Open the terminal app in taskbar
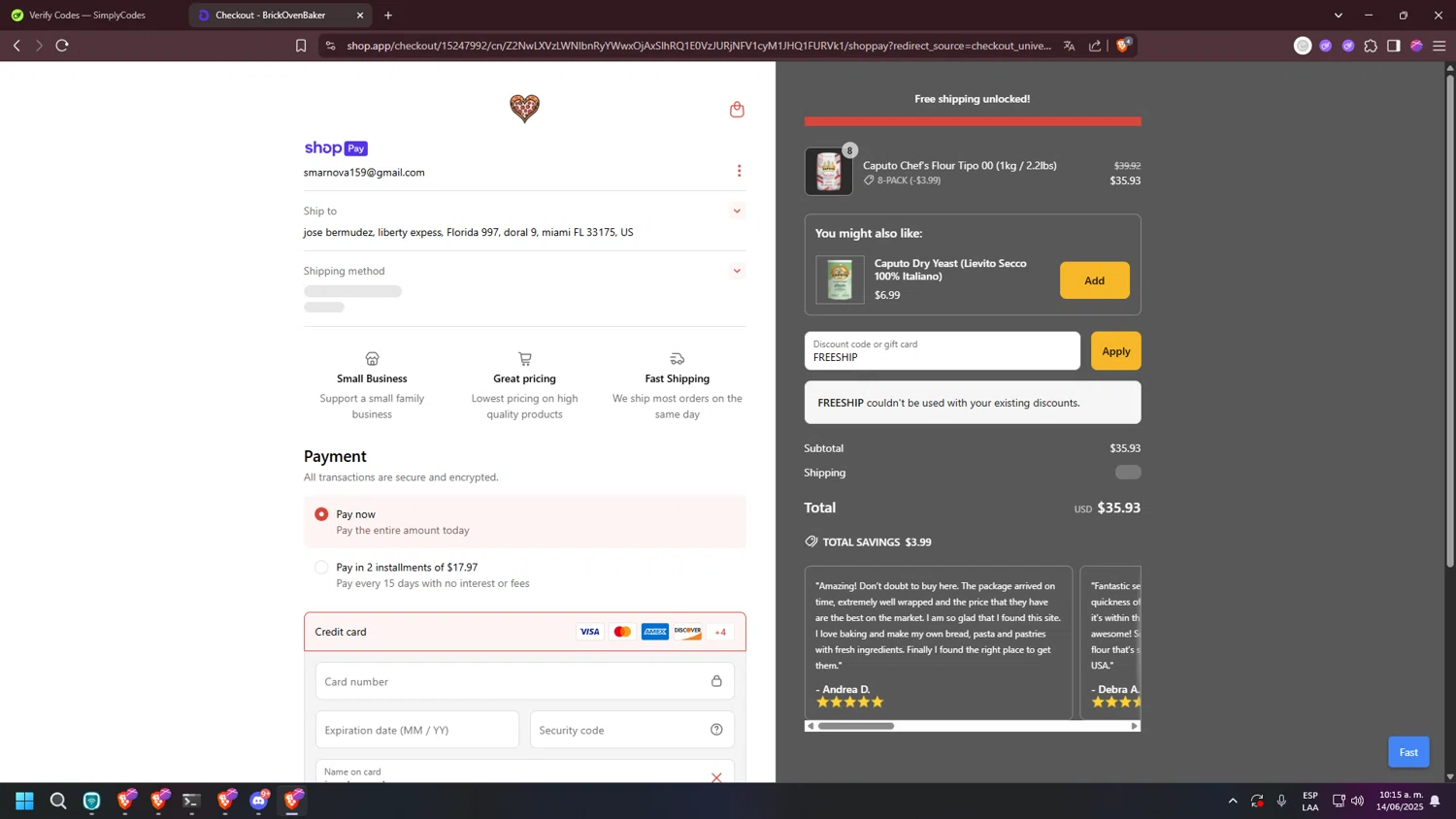 coord(192,801)
